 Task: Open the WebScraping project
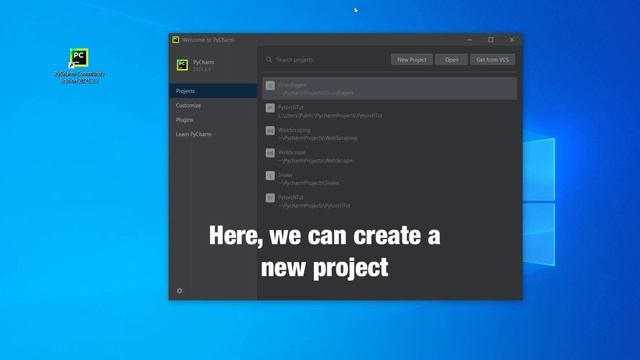390,134
